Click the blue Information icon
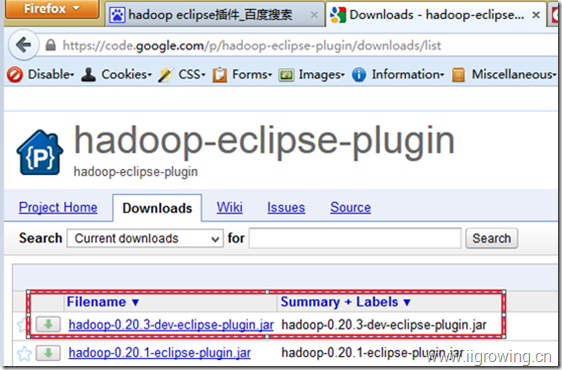 [359, 75]
